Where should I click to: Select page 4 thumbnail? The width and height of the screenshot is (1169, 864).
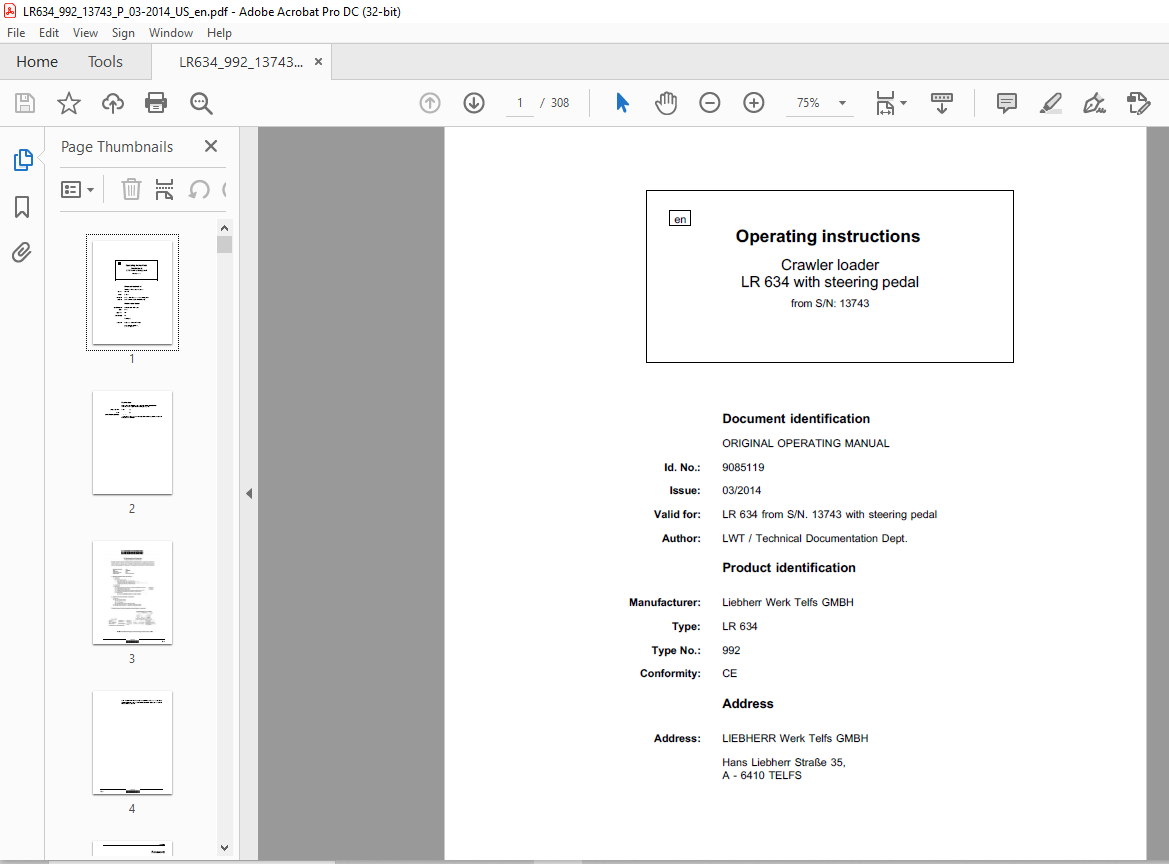(x=133, y=742)
